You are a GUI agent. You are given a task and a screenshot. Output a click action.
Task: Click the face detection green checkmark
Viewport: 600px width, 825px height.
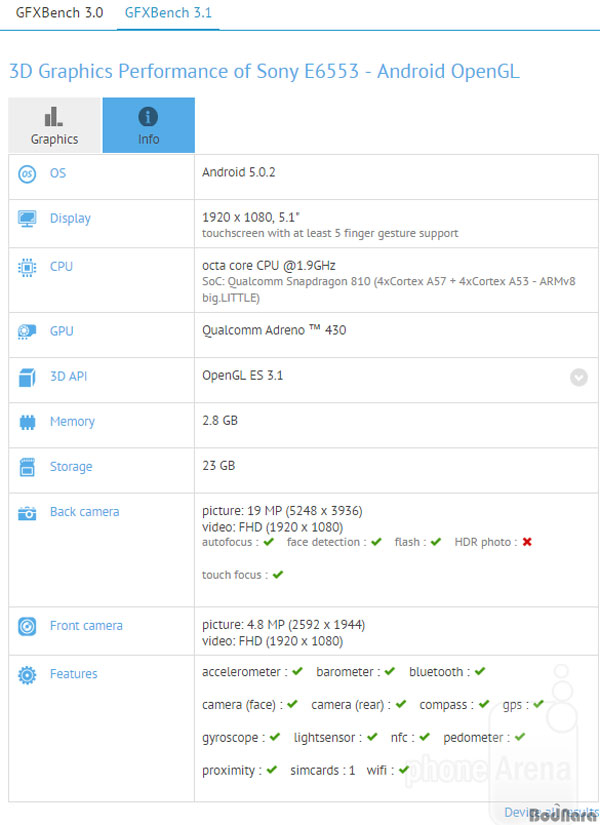(x=376, y=541)
